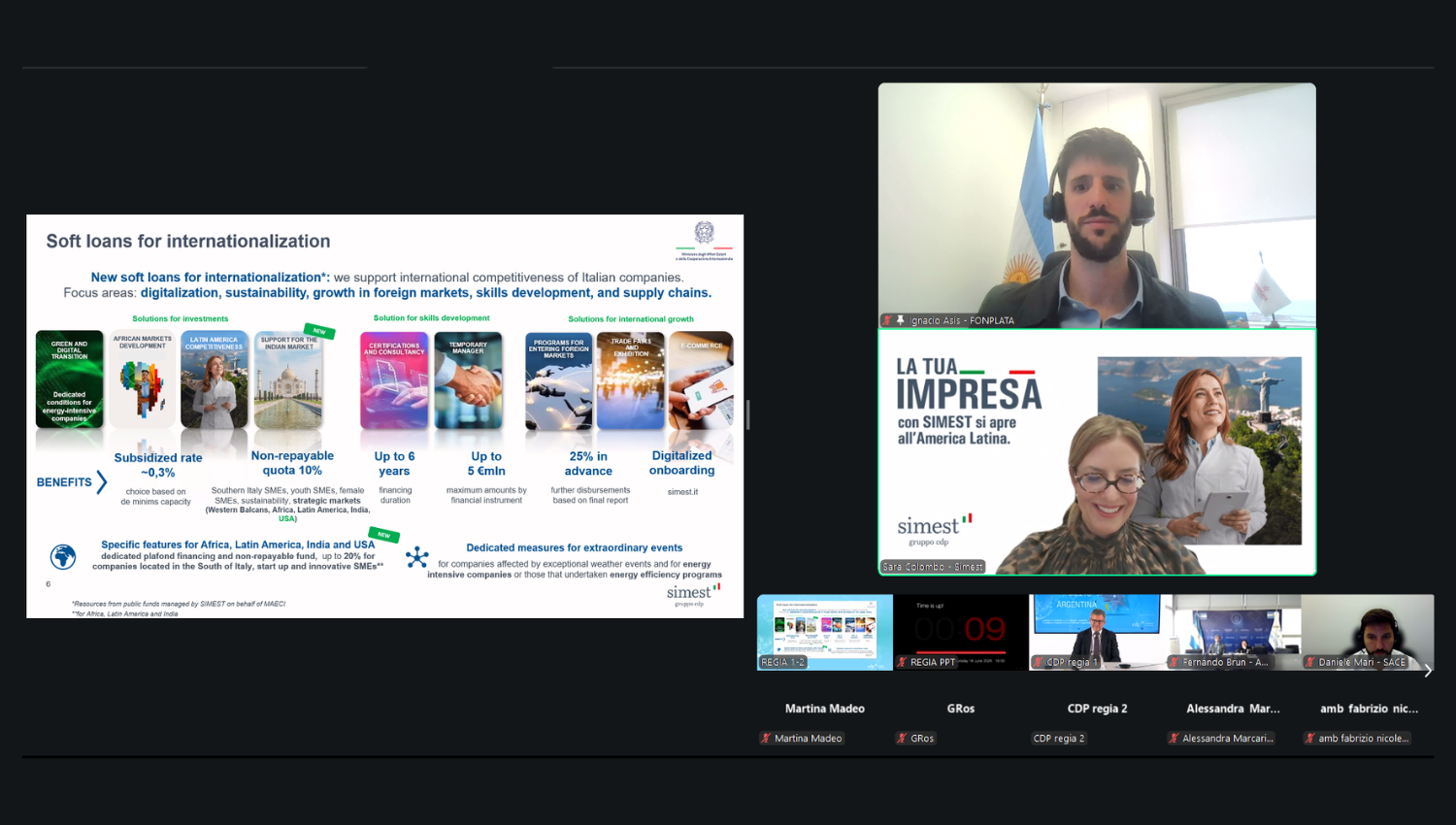Click the 'Soft loans for internationalization' slide title
Viewport: 1456px width, 825px height.
[188, 241]
